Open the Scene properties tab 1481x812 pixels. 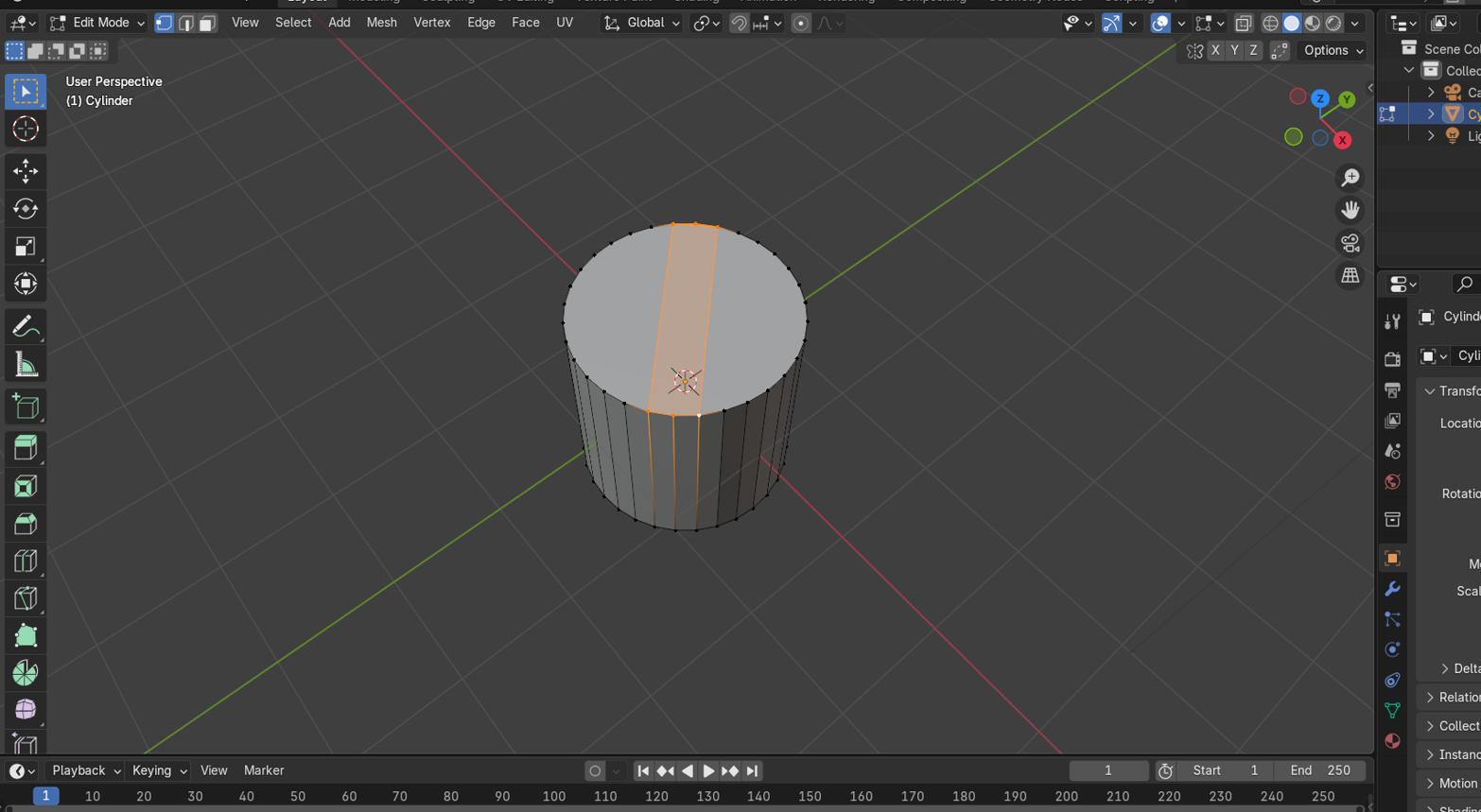point(1392,451)
